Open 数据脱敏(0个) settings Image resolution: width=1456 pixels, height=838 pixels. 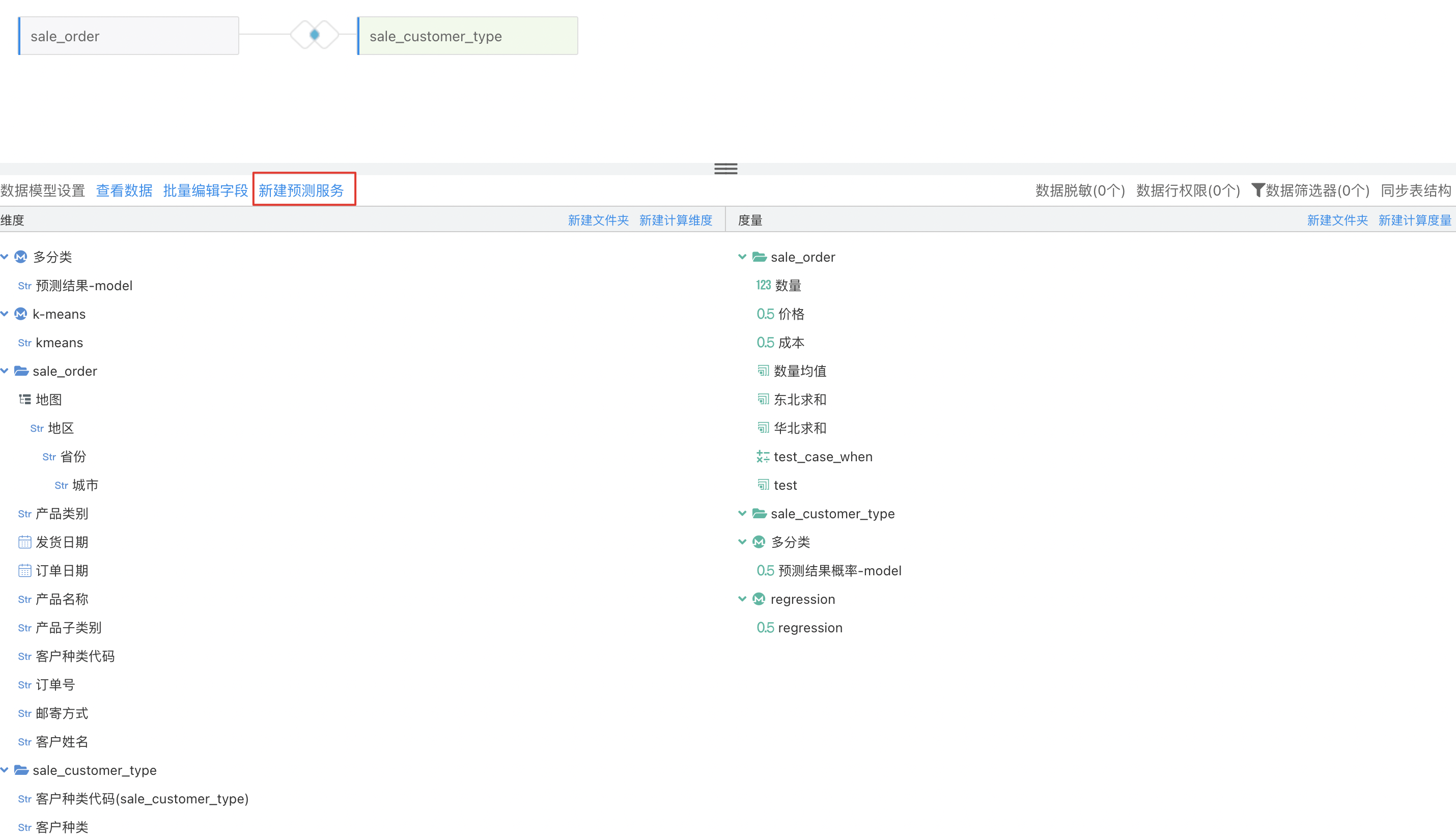[1080, 190]
